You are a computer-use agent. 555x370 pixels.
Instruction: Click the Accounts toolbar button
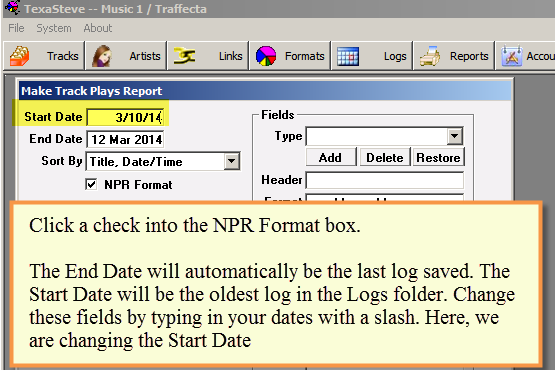[526, 56]
